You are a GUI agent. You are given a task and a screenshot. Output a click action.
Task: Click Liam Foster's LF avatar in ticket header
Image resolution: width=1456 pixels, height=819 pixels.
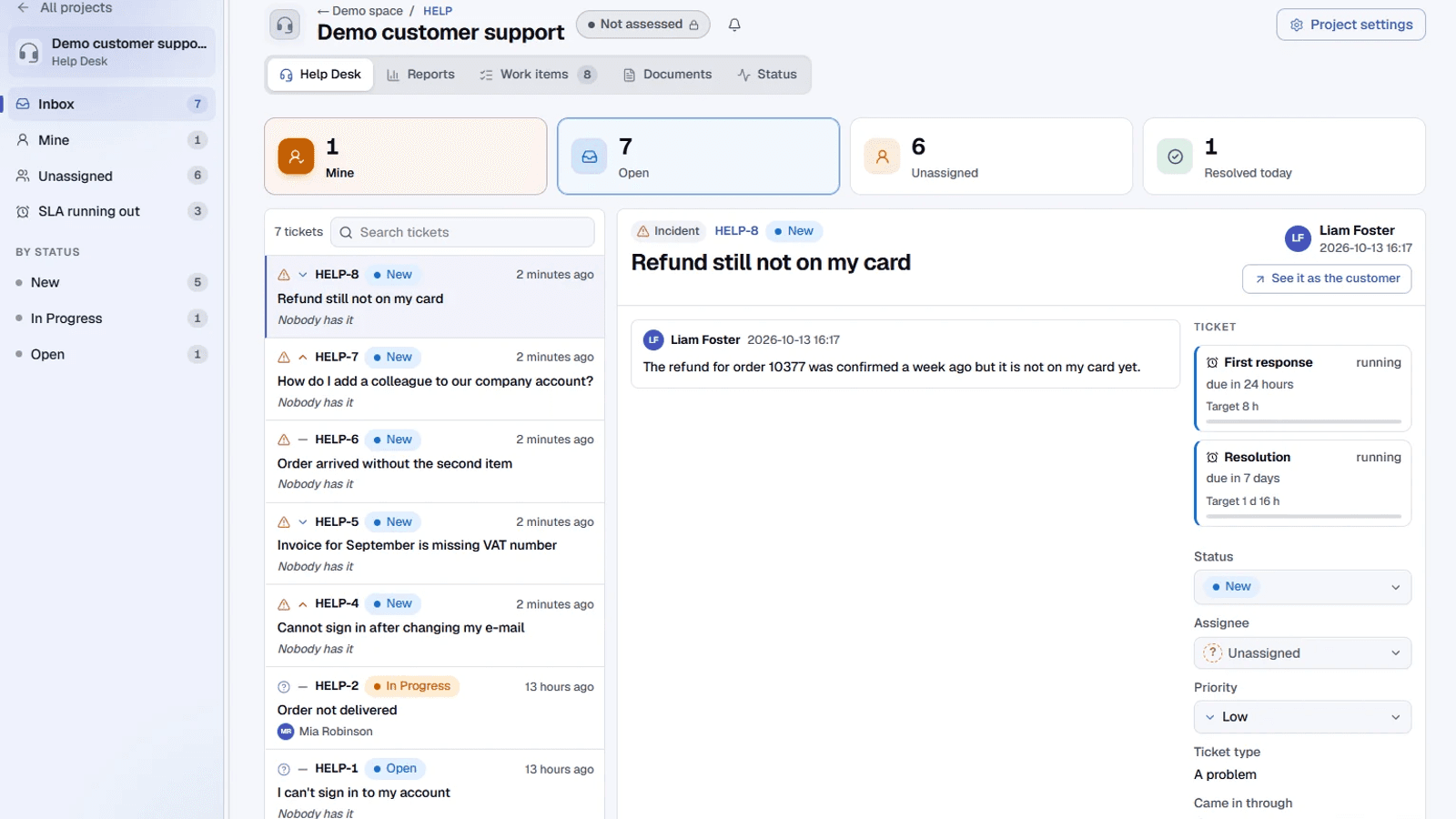[x=1298, y=238]
